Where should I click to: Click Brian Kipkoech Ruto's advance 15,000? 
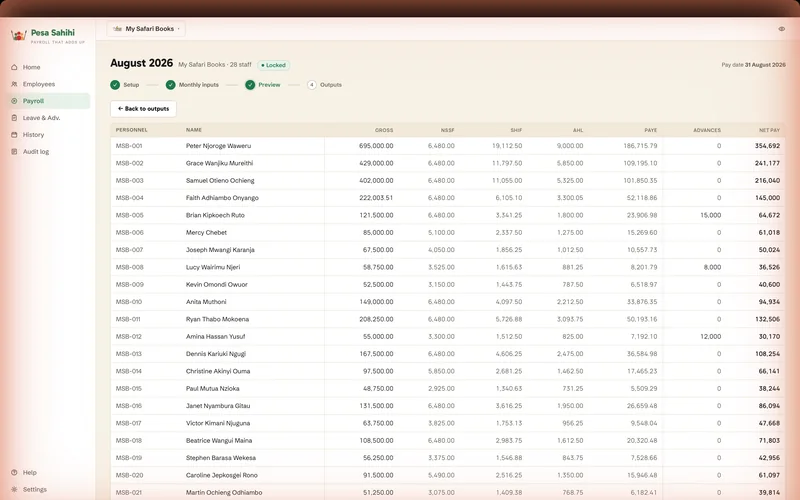[711, 215]
